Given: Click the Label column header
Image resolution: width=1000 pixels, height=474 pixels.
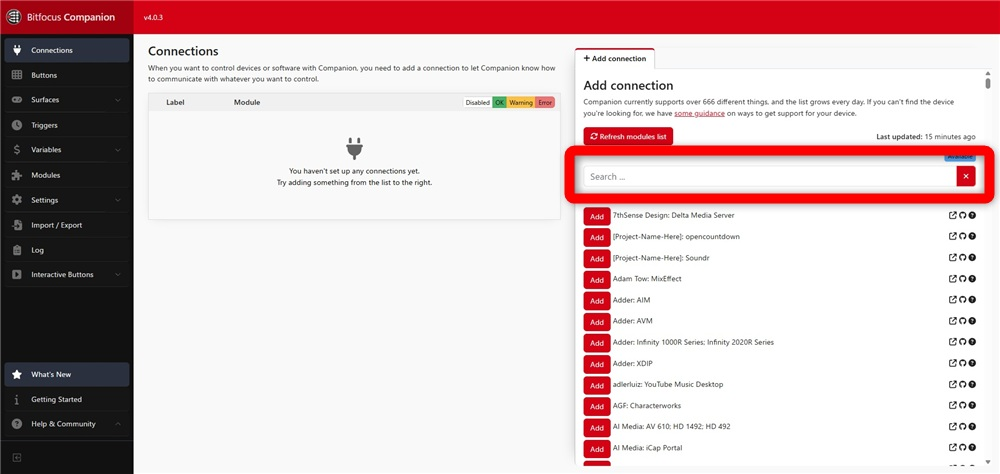Looking at the screenshot, I should click(x=175, y=102).
